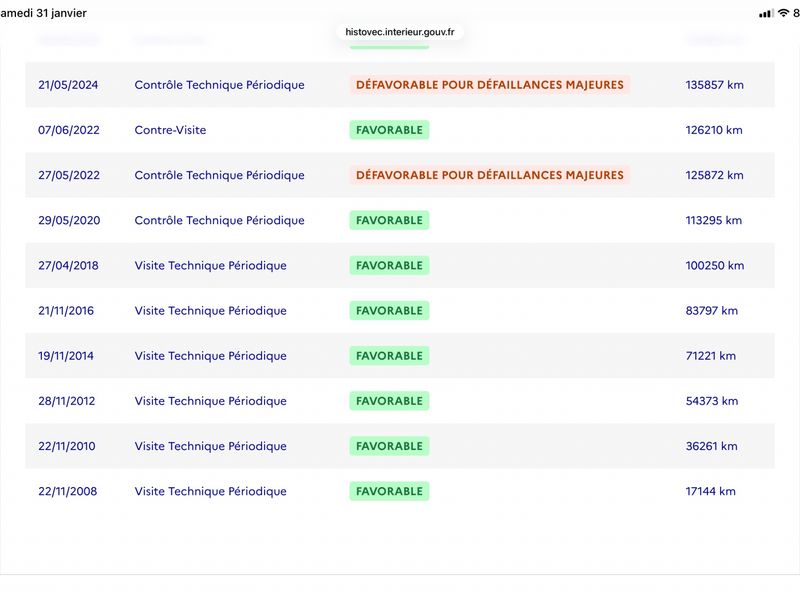Tap the histovec.interieur.gouv.fr address bar
800x600 pixels.
[x=400, y=31]
